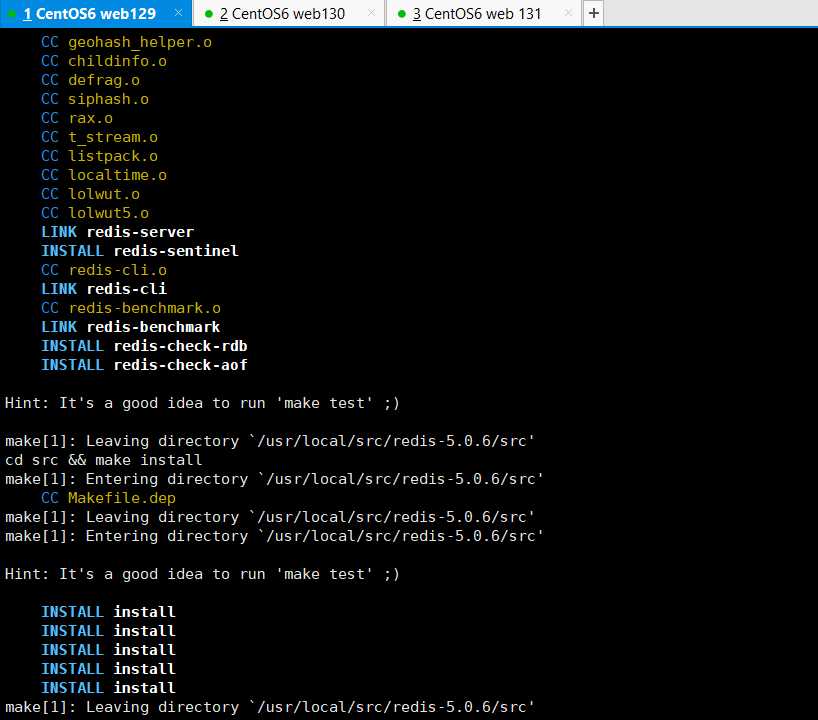Click the 'INSTALL redis-check-aof' line
This screenshot has height=720, width=818.
[x=145, y=365]
